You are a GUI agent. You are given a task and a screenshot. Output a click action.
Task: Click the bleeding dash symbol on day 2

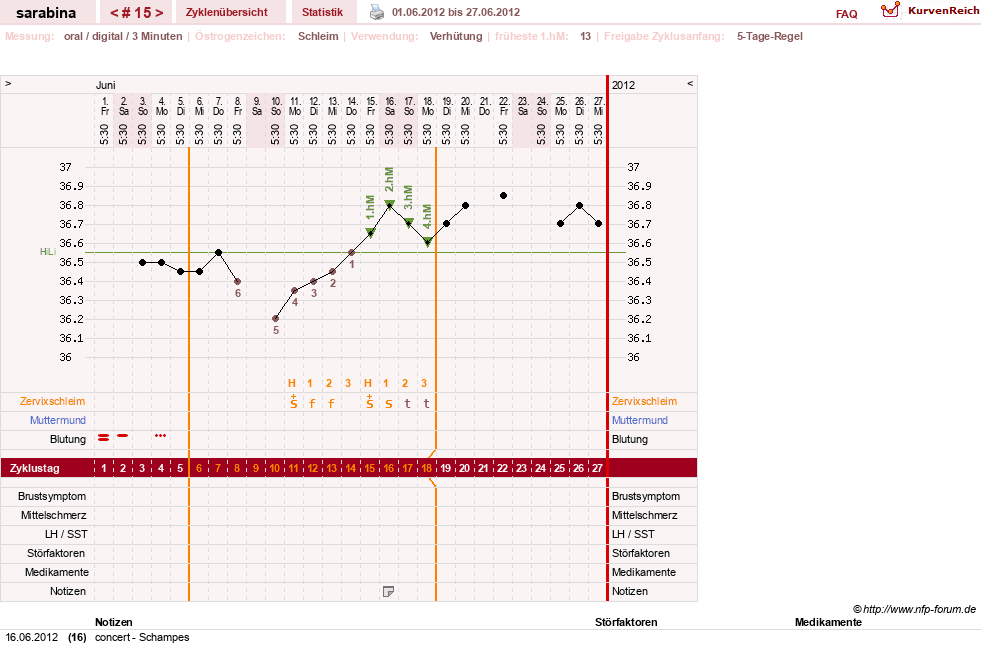click(x=123, y=435)
